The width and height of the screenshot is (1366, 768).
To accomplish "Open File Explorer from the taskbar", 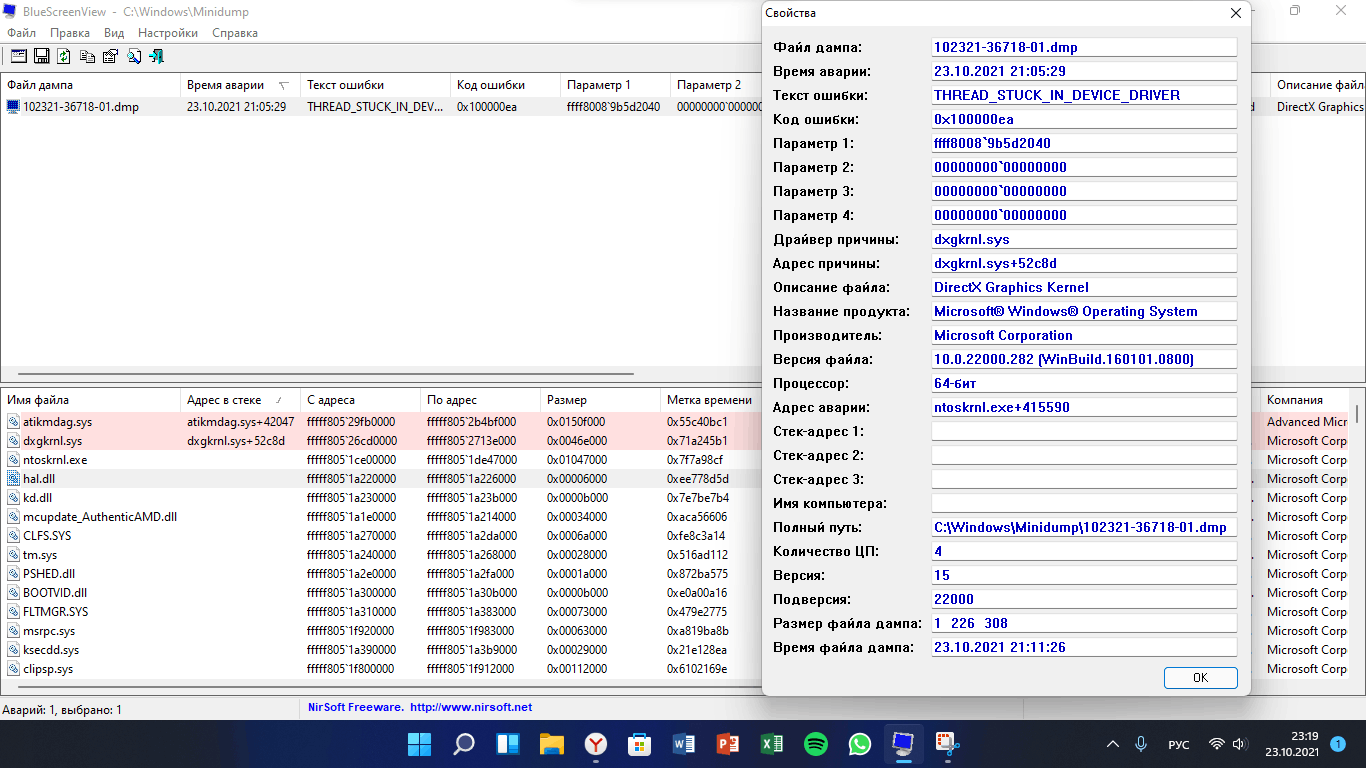I will (552, 744).
